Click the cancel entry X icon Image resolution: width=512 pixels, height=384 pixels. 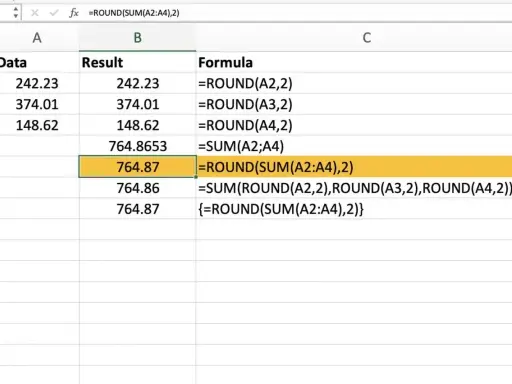click(35, 13)
